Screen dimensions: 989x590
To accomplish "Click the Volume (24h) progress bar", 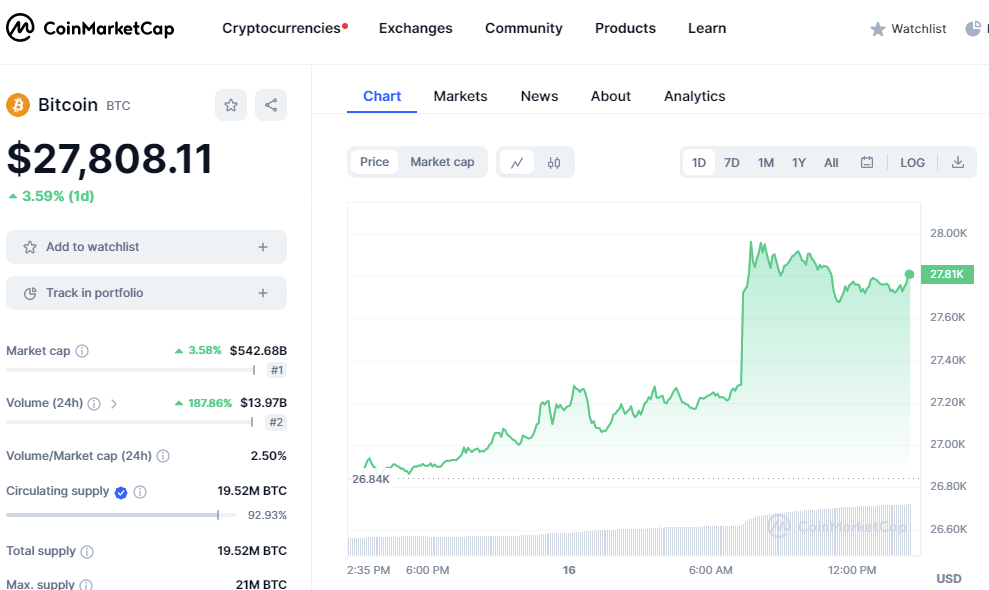I will (x=129, y=422).
